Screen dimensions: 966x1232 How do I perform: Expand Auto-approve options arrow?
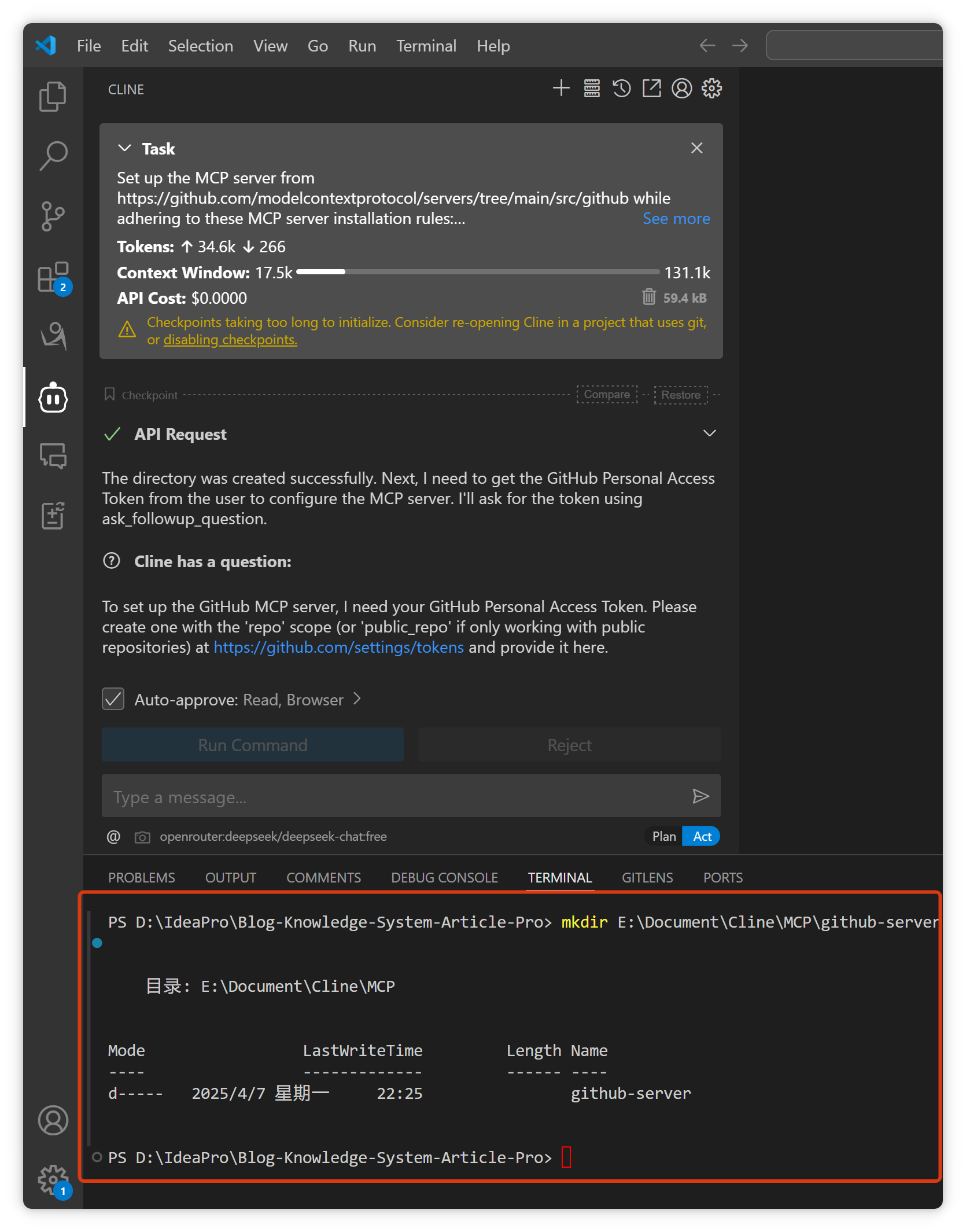click(357, 699)
